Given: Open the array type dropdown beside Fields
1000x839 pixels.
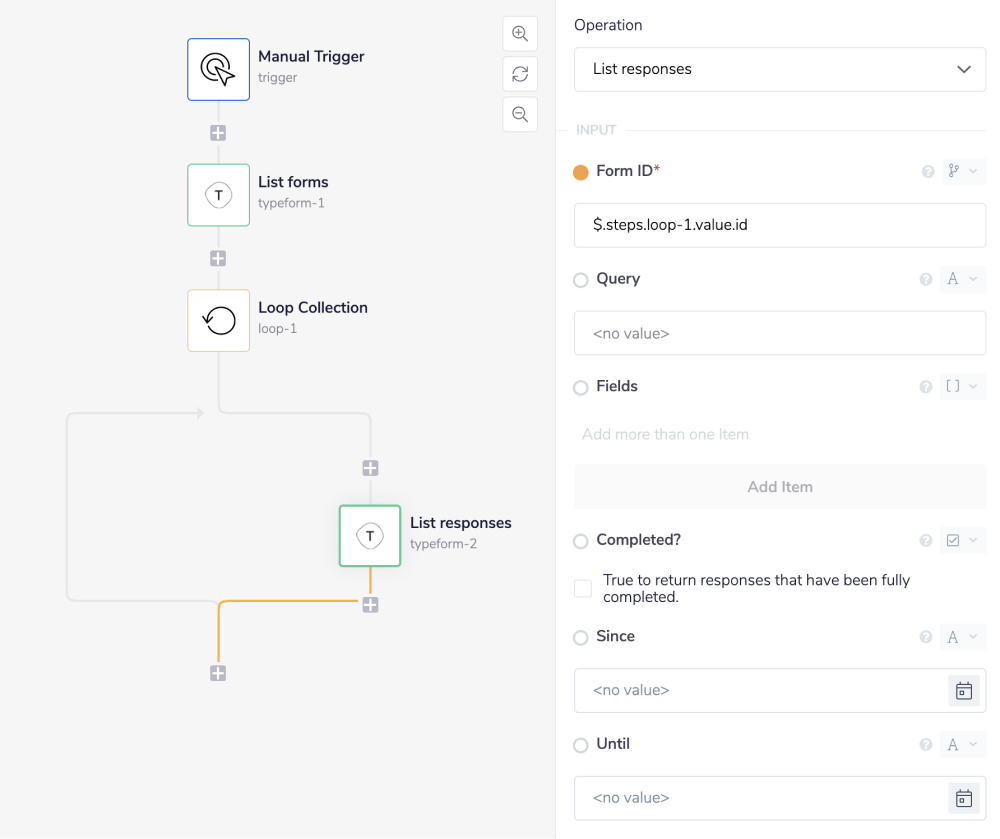Looking at the screenshot, I should 962,386.
